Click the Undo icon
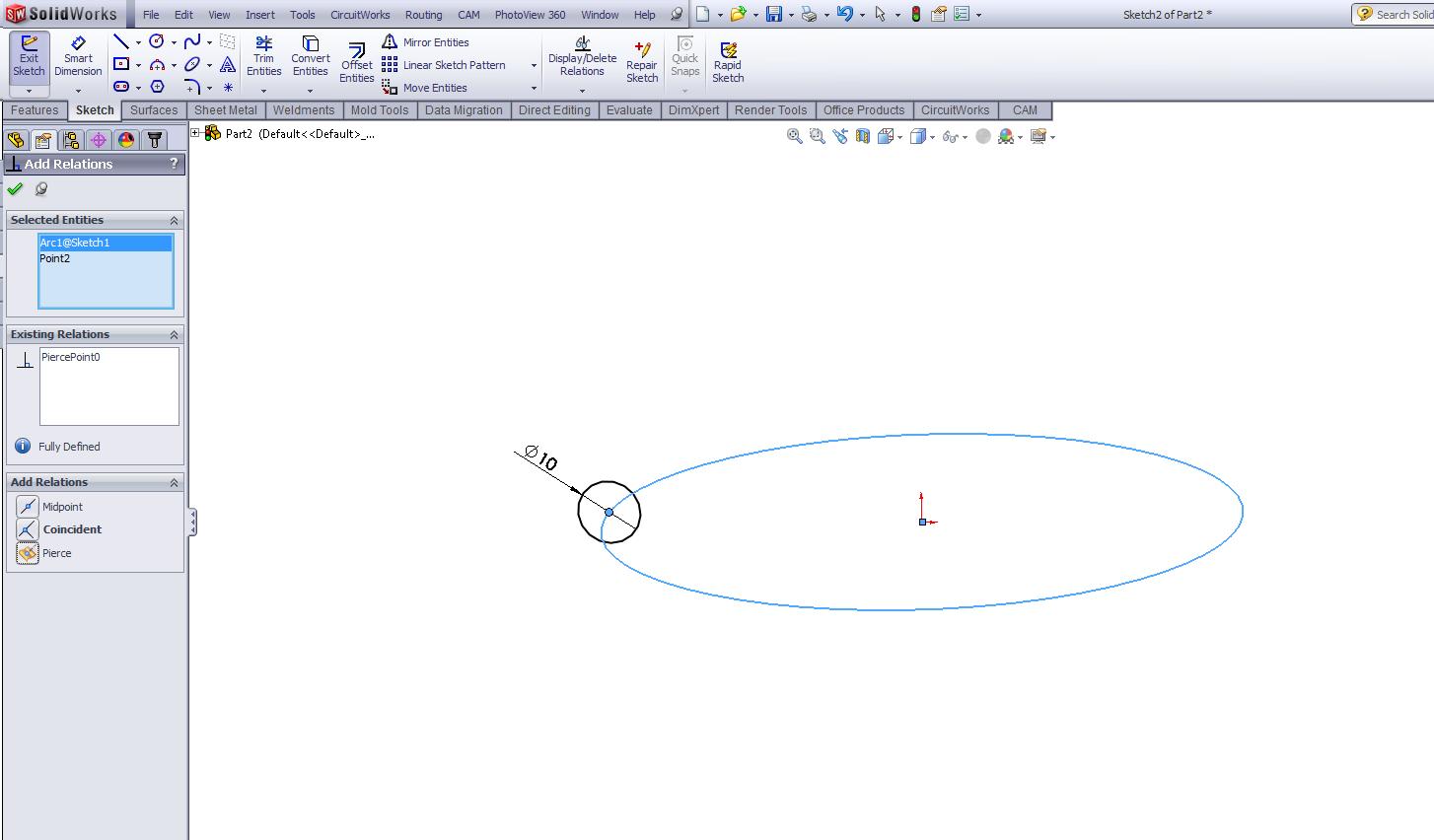This screenshot has width=1434, height=840. 844,14
